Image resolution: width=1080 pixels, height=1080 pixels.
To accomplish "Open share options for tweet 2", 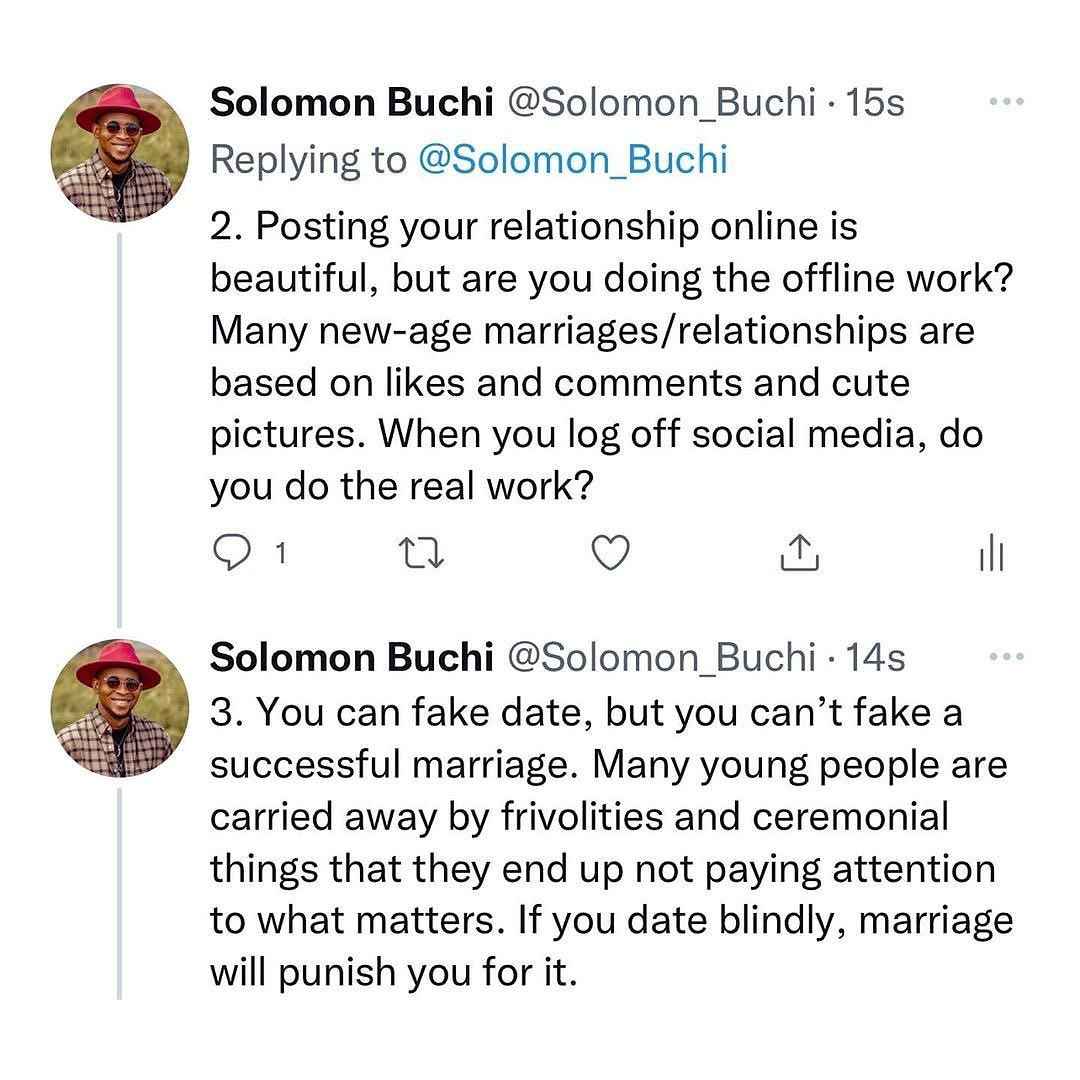I will coord(800,552).
